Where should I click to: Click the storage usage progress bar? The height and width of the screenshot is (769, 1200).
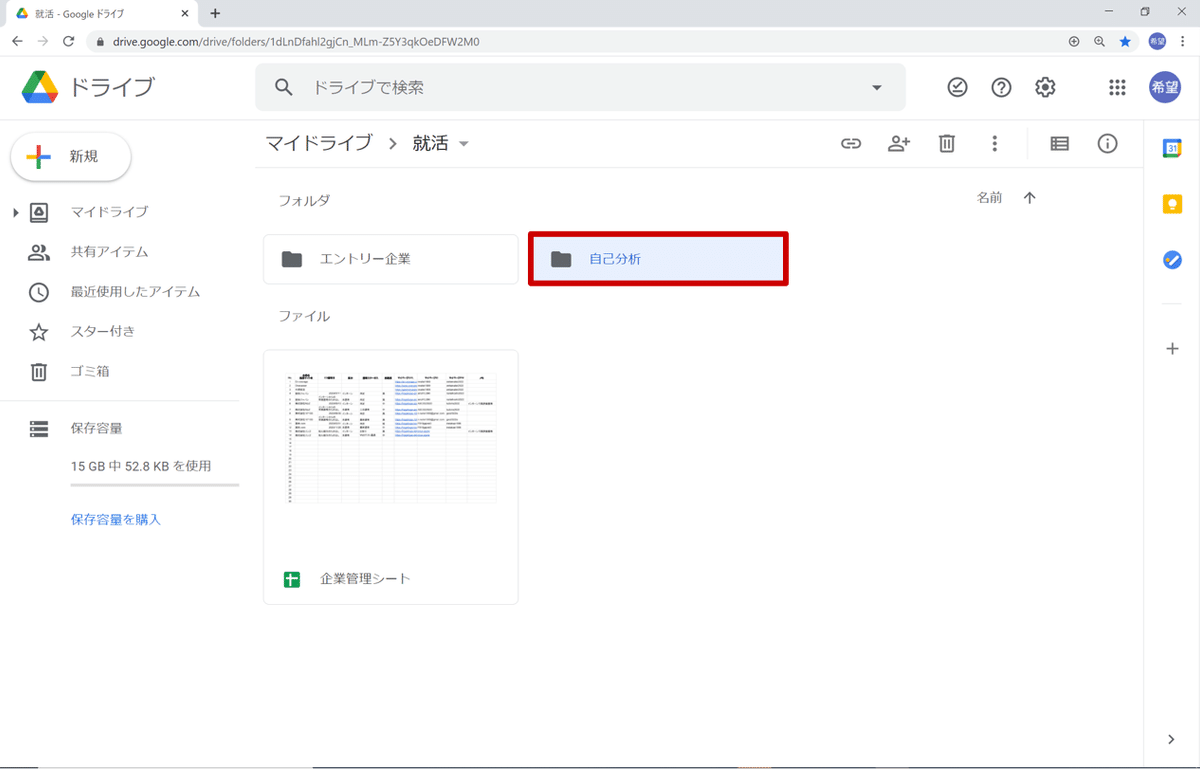tap(155, 486)
